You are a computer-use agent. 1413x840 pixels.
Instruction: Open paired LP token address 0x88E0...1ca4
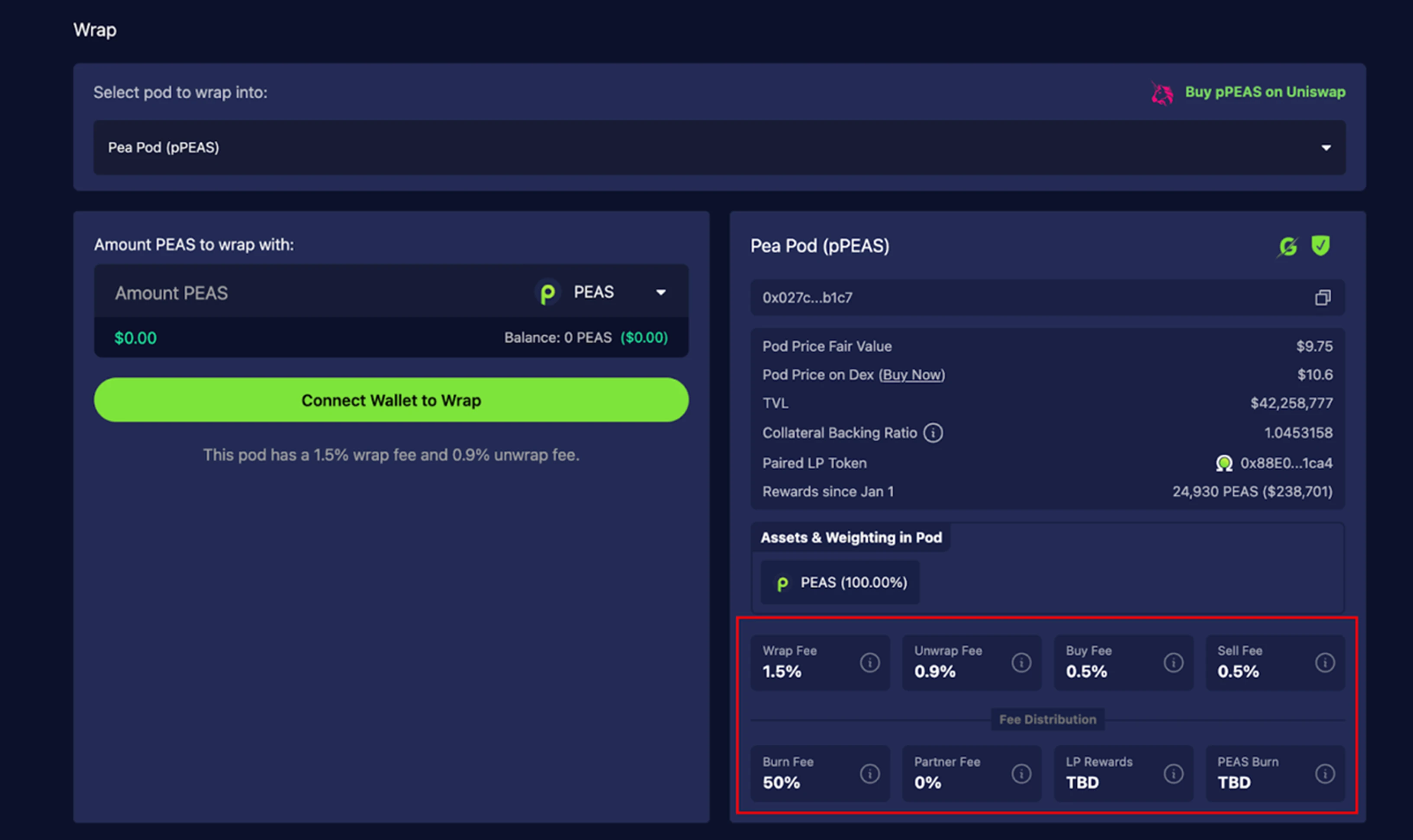[1286, 463]
